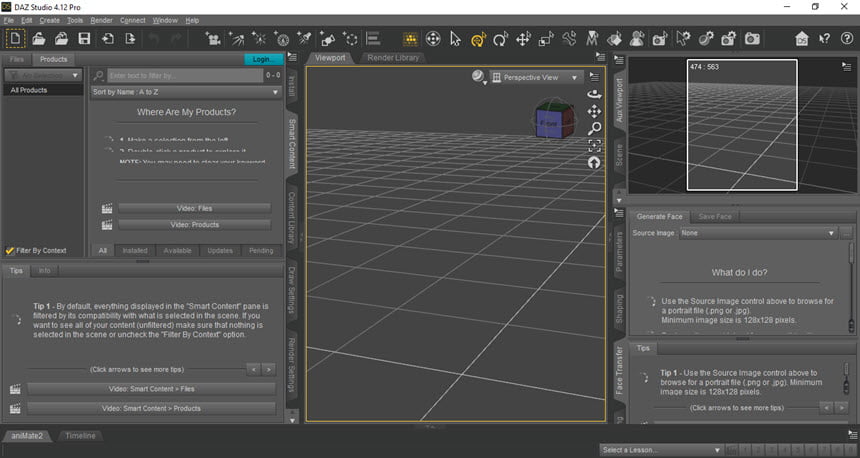Open the category filter dropdown
The image size is (860, 458).
(43, 75)
